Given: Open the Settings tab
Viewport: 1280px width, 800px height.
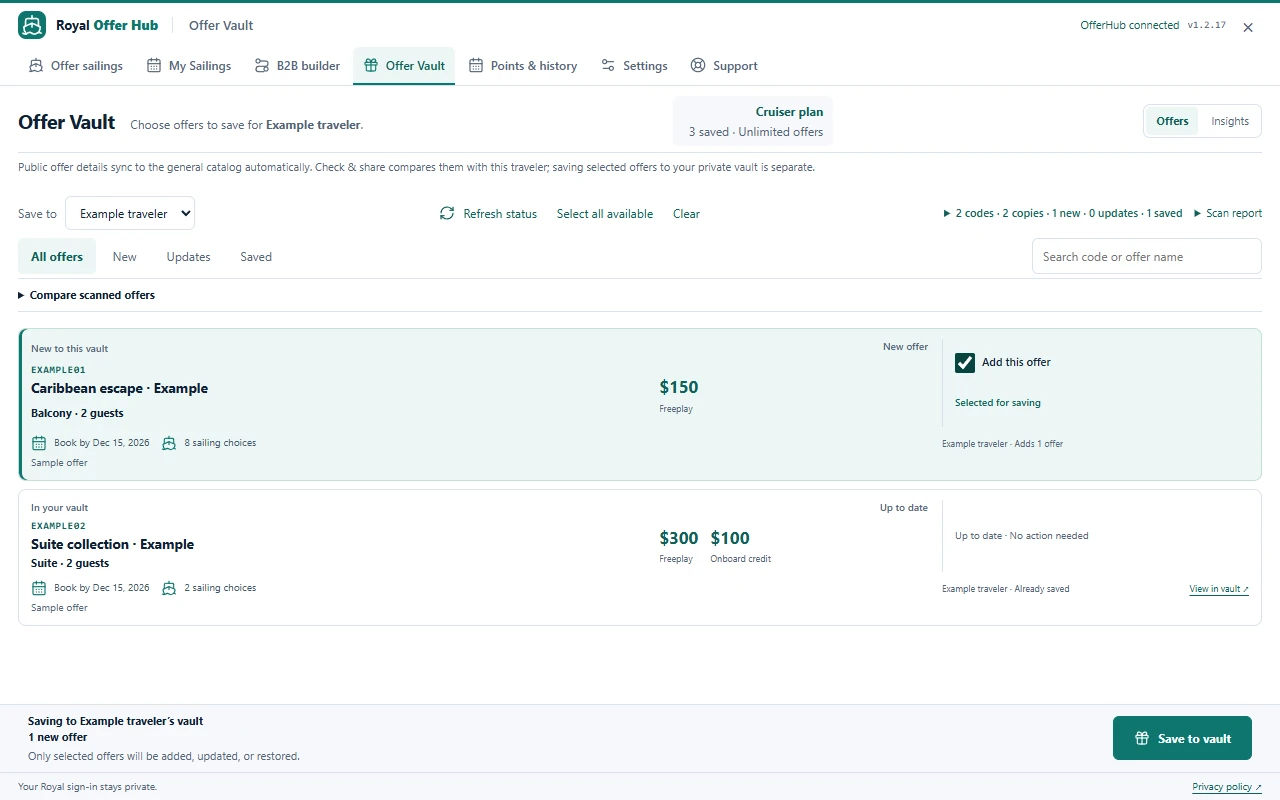Looking at the screenshot, I should coord(634,66).
